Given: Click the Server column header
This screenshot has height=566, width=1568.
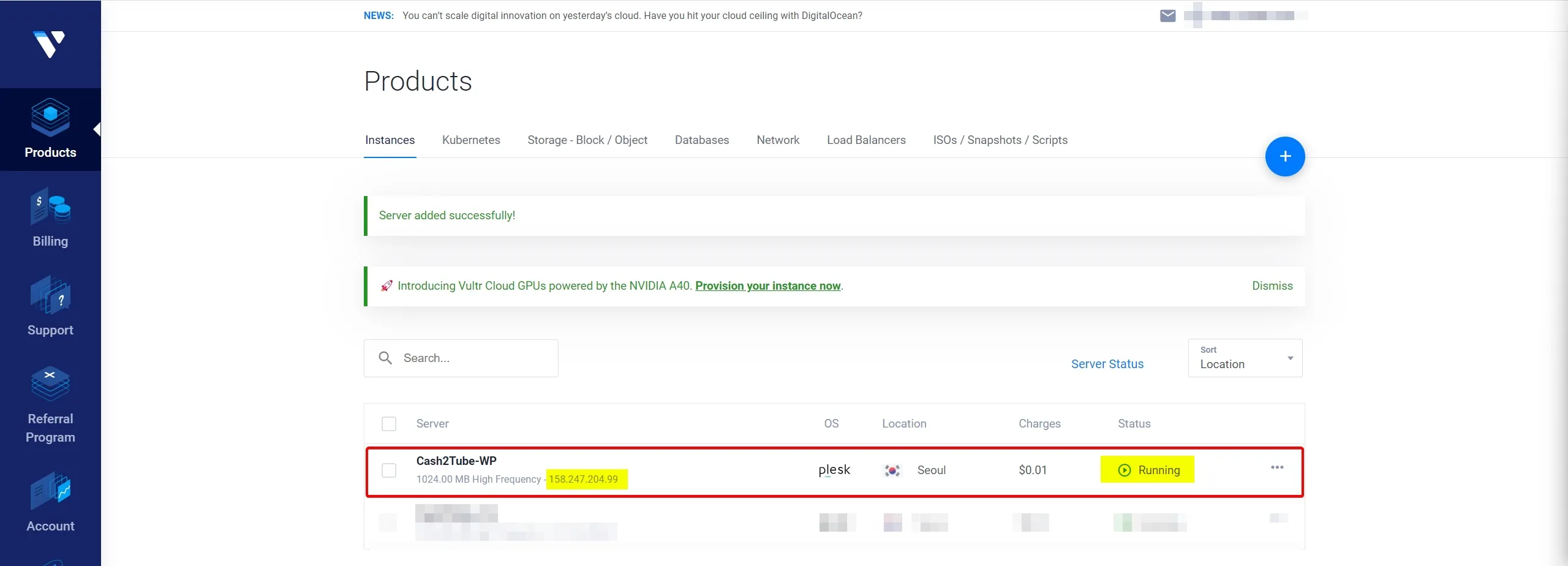Looking at the screenshot, I should (x=432, y=424).
